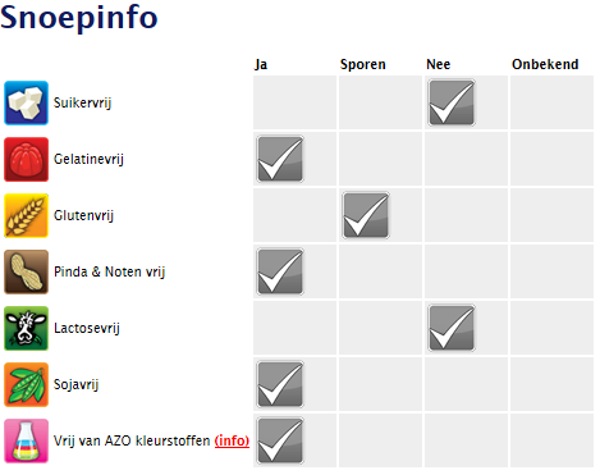Click the Suikervrij checkmark under Nee
Screen dimensions: 600x475
[451, 102]
